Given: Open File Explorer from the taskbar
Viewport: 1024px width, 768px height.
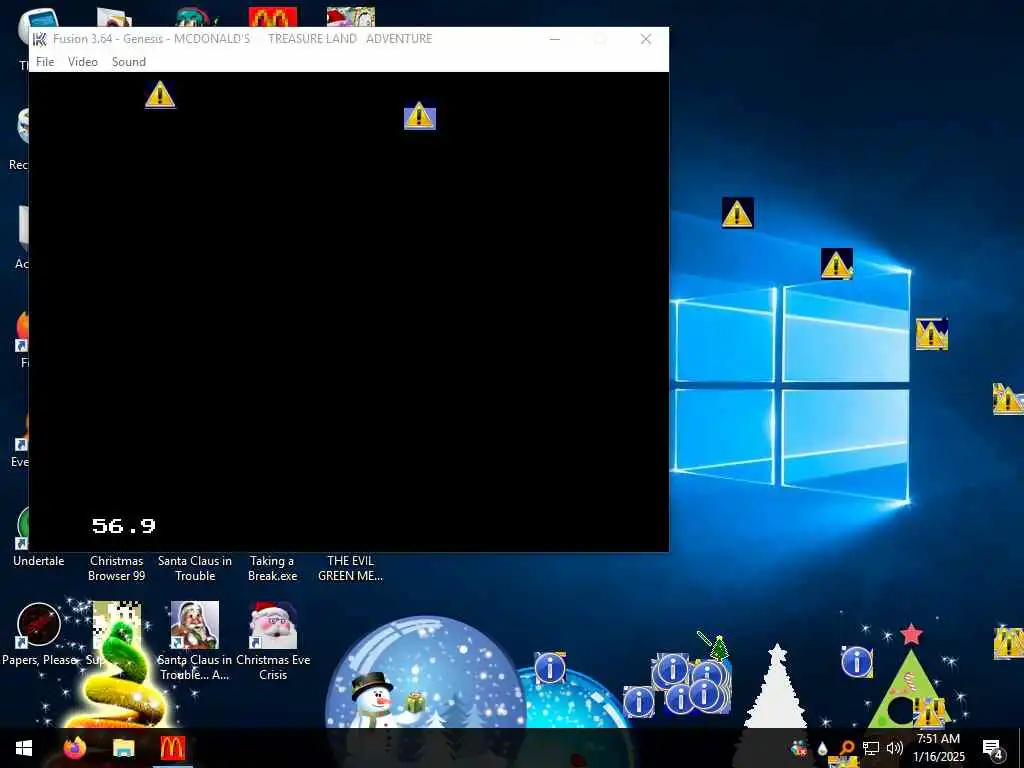Looking at the screenshot, I should 123,748.
